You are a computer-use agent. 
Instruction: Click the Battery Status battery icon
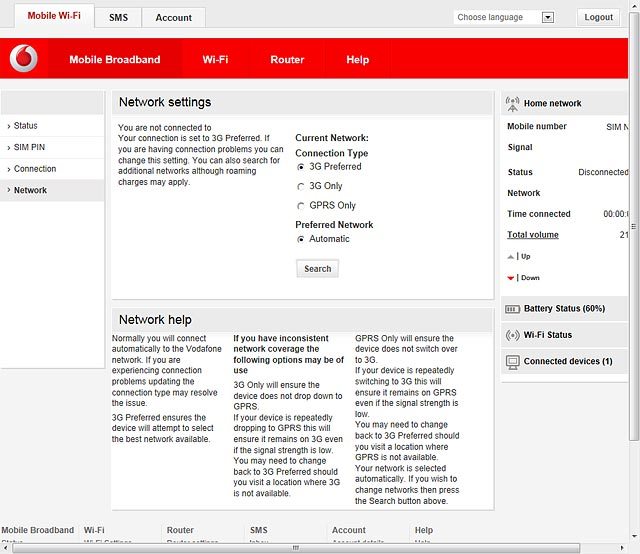click(x=512, y=309)
